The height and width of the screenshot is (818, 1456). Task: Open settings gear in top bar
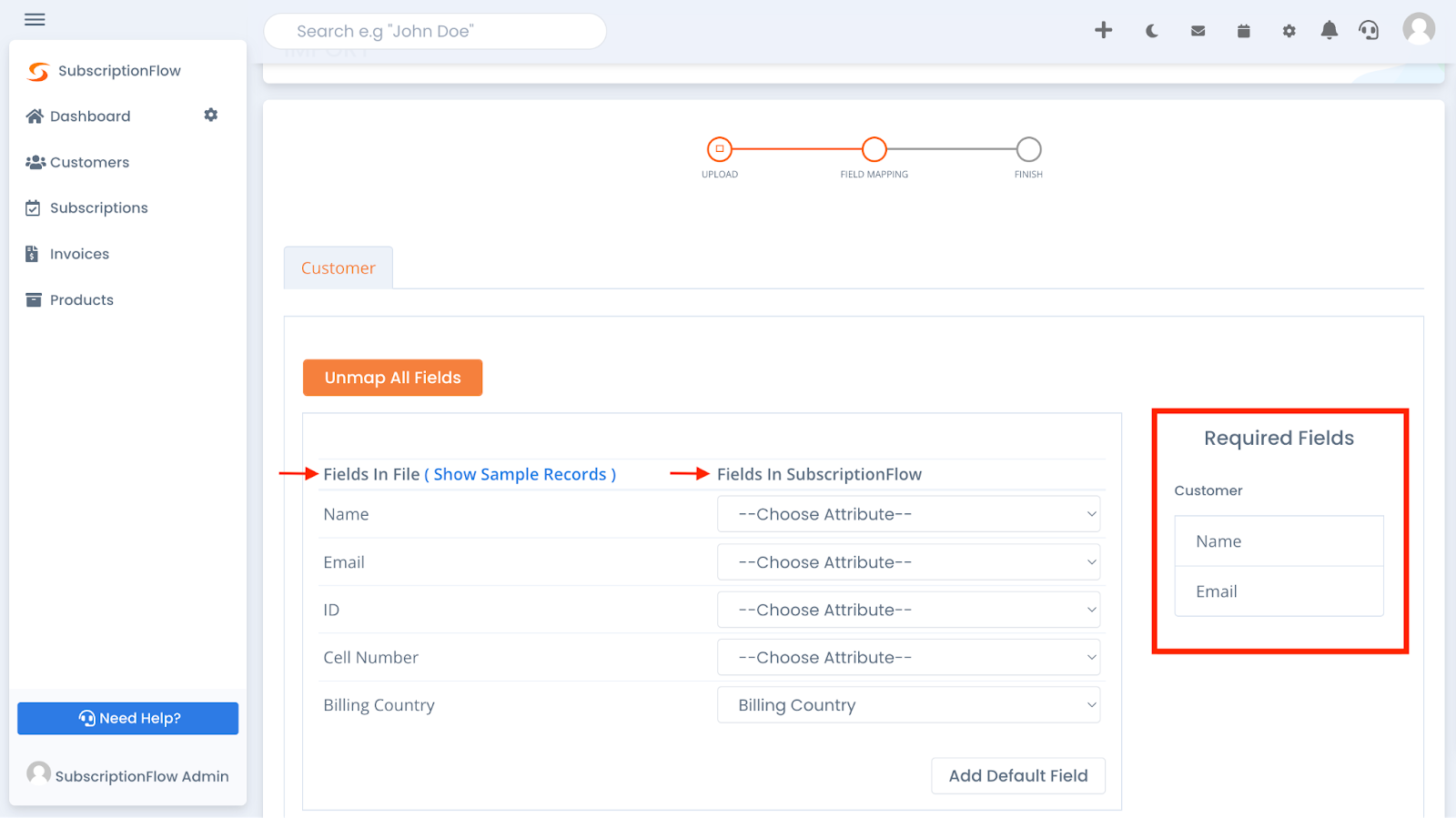click(1289, 31)
